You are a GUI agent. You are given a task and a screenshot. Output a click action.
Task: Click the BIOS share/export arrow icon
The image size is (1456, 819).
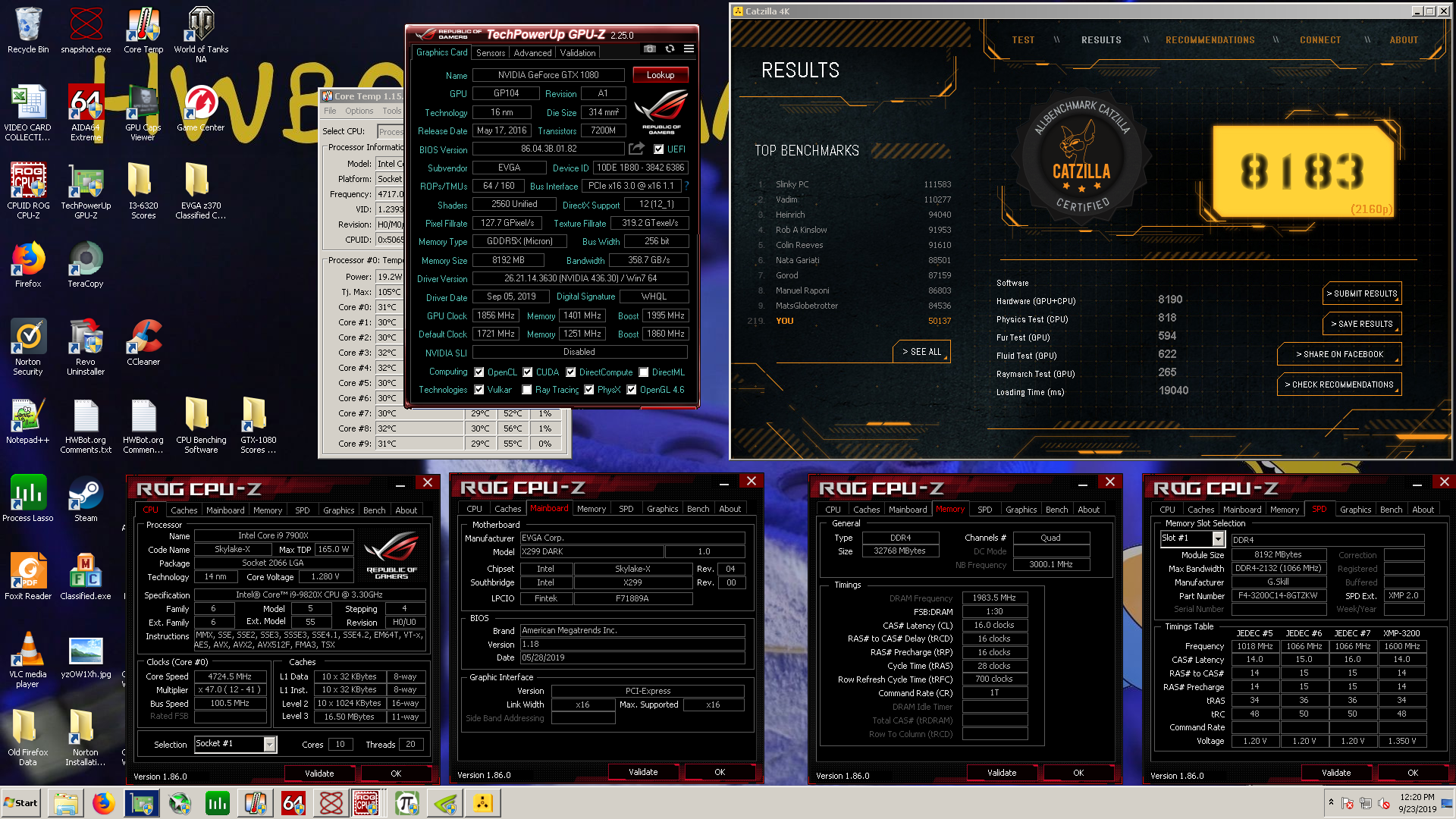pos(637,149)
